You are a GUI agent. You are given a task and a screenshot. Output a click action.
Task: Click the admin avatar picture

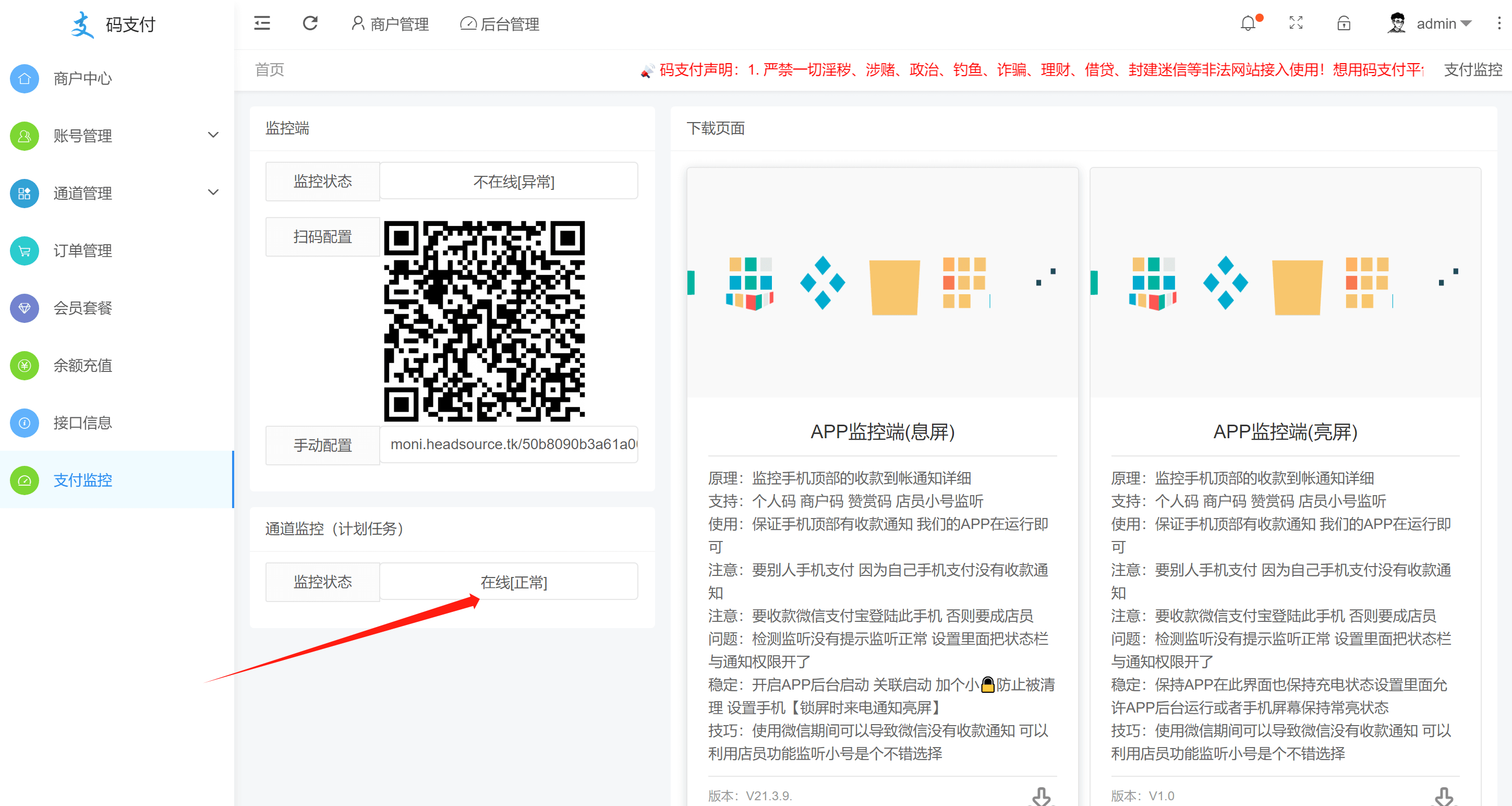pyautogui.click(x=1397, y=23)
